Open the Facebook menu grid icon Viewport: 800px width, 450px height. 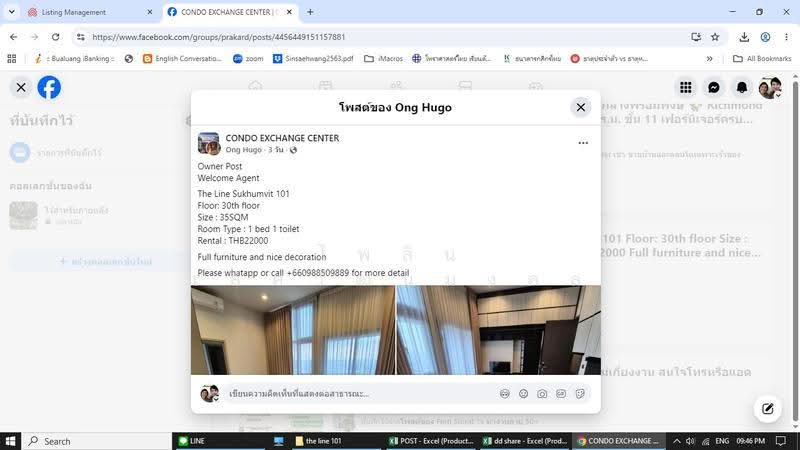pos(686,87)
